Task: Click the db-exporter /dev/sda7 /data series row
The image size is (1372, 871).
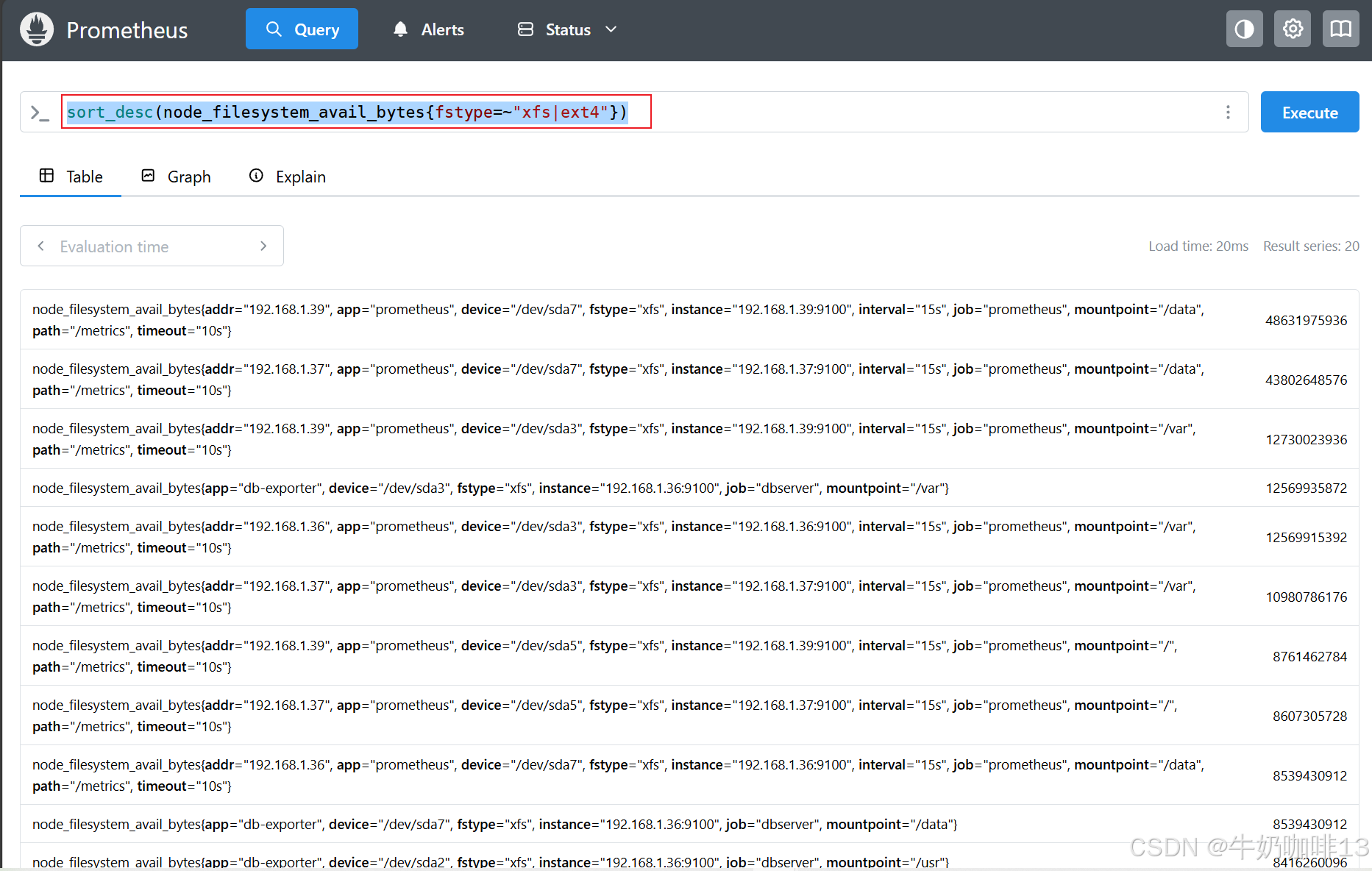Action: pos(689,824)
